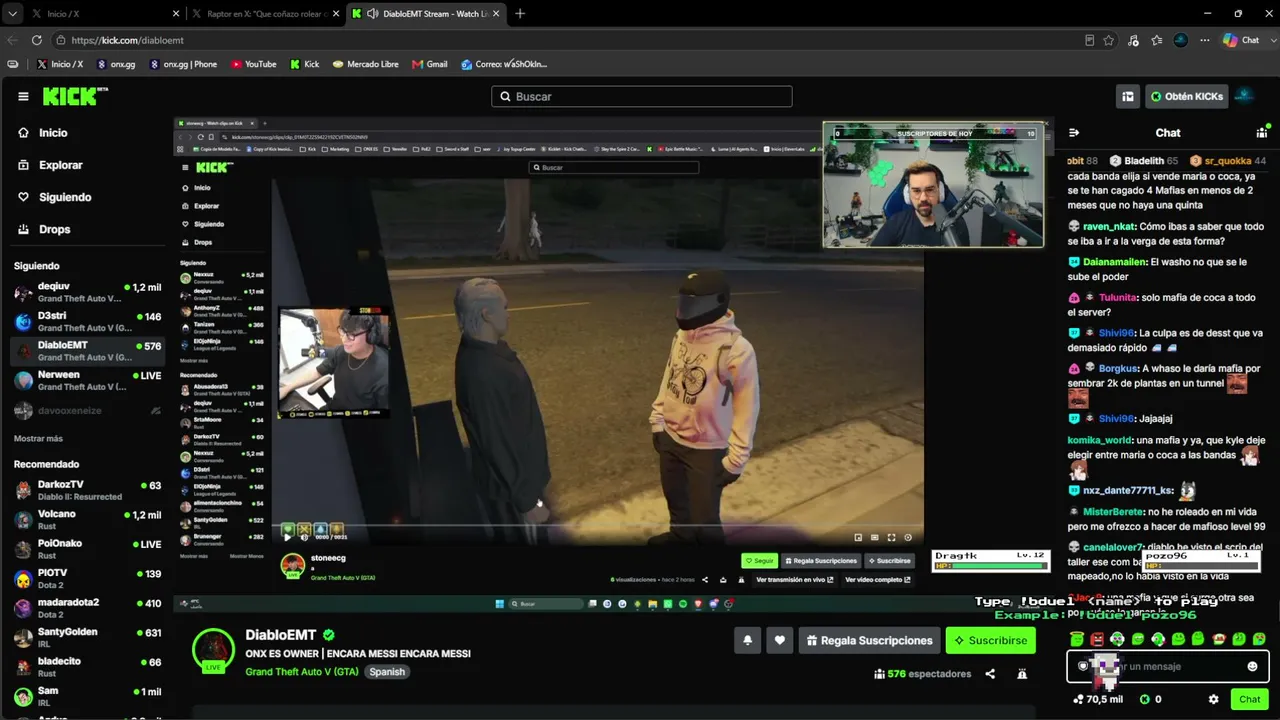Open the Gmail bookmark
Viewport: 1280px width, 720px height.
tap(430, 64)
